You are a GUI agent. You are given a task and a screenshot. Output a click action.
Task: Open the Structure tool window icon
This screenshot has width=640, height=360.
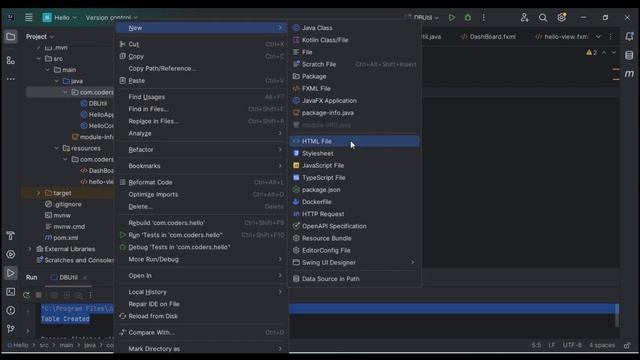click(11, 60)
